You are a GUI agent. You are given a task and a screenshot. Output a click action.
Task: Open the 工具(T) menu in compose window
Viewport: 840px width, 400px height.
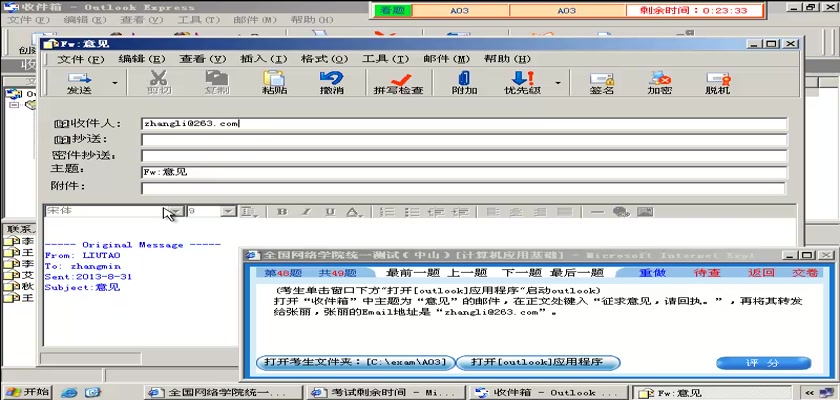(x=385, y=59)
